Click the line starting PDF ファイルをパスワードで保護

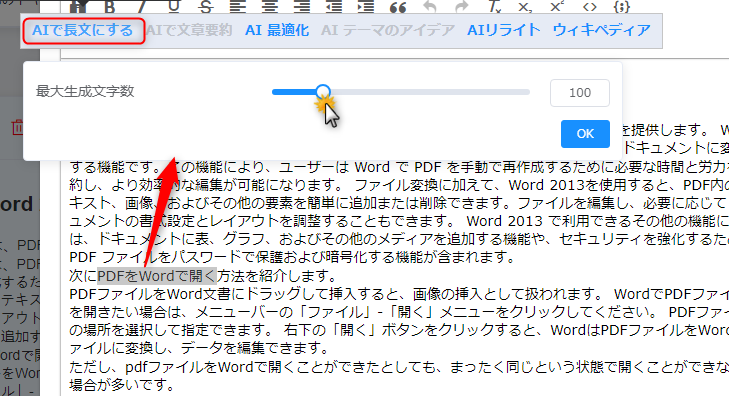[292, 257]
